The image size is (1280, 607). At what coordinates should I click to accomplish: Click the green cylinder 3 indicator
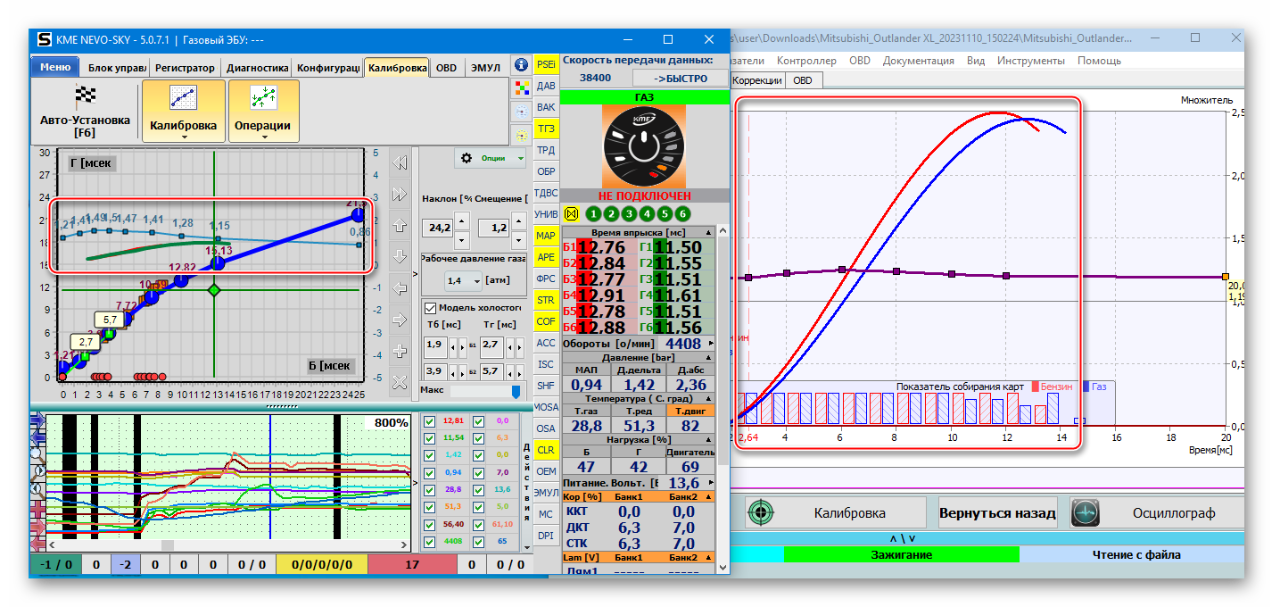point(629,213)
